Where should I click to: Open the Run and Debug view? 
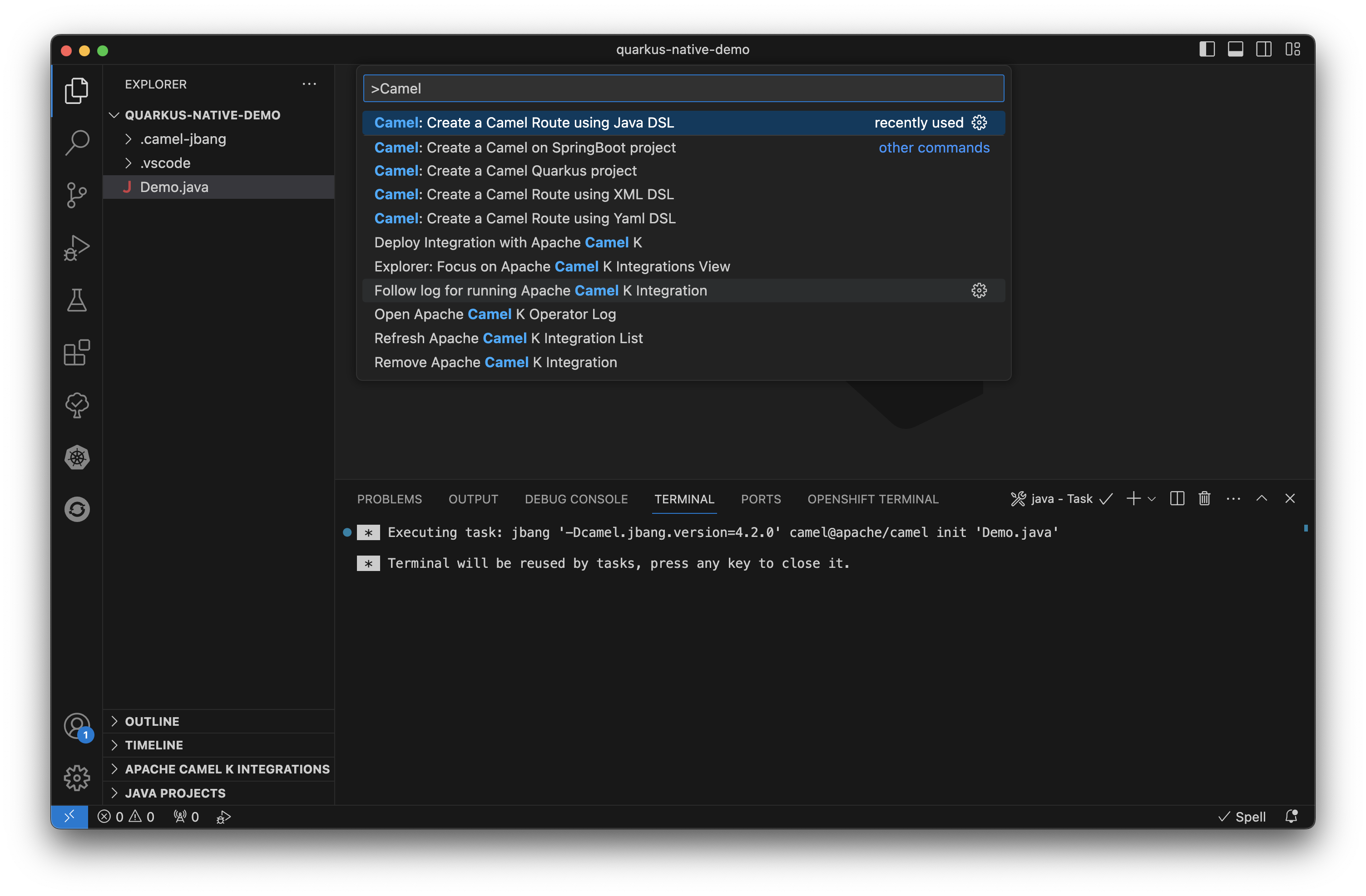[77, 248]
